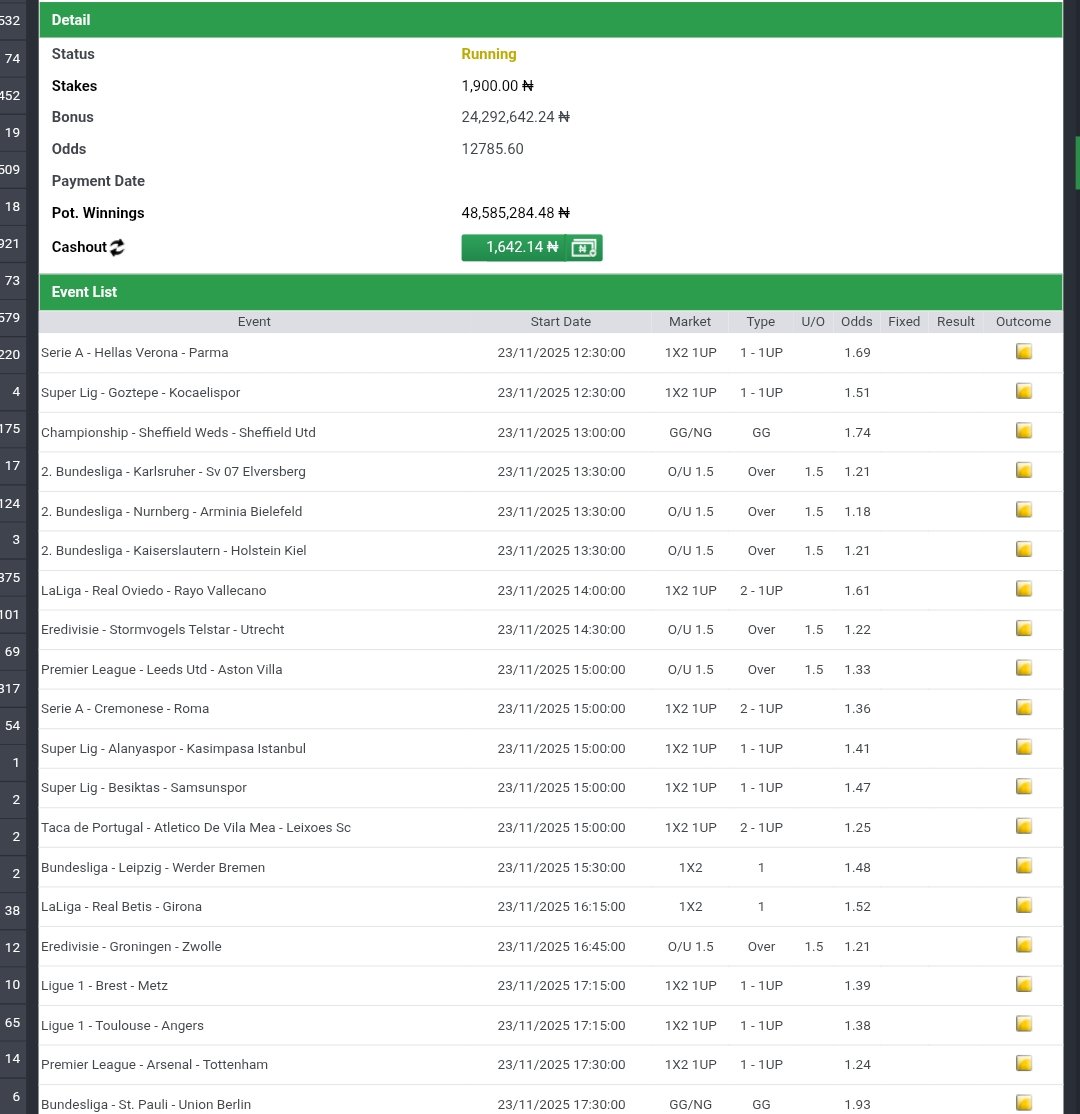Click the U/O column header

813,321
